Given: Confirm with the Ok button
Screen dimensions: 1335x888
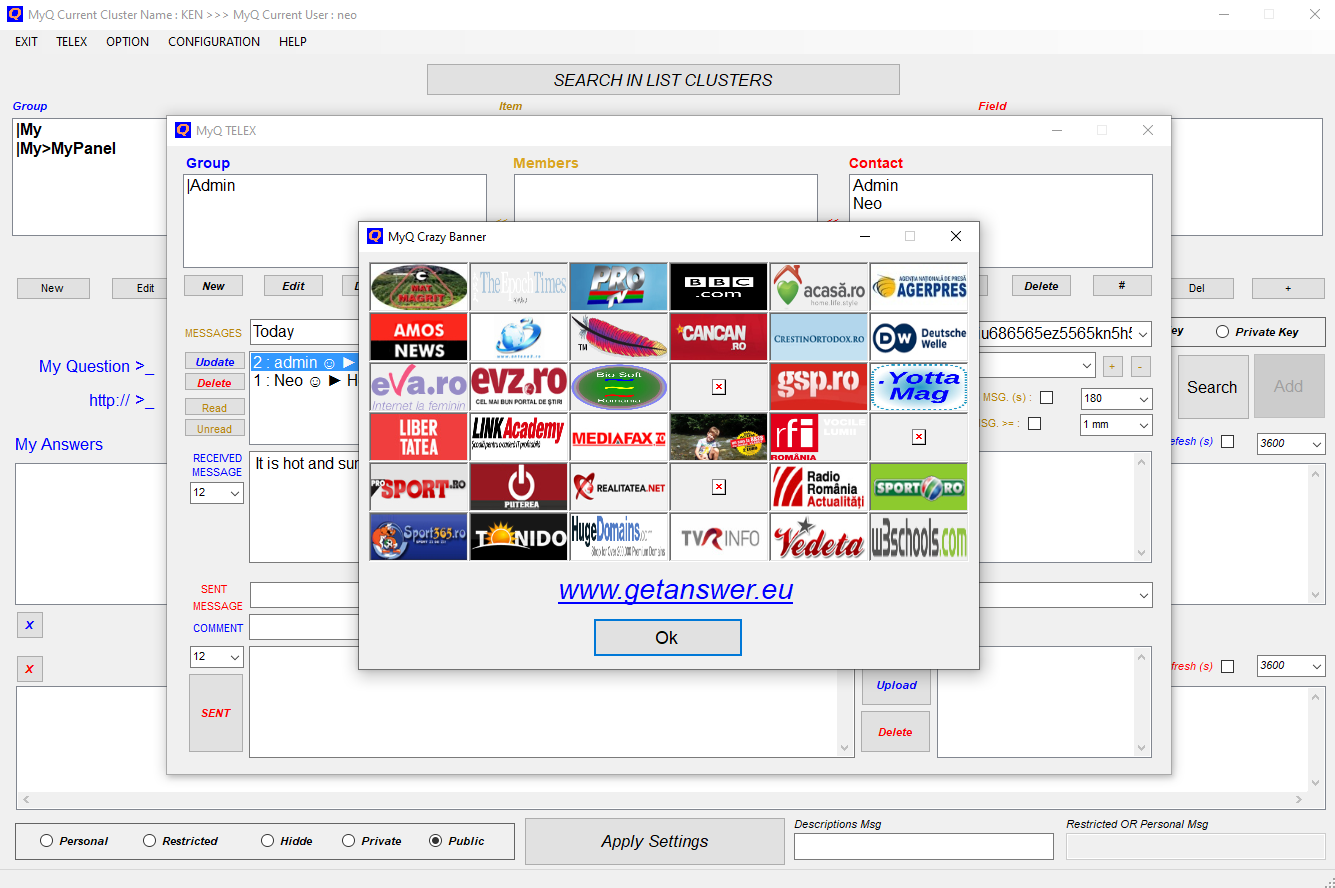Looking at the screenshot, I should pos(668,638).
